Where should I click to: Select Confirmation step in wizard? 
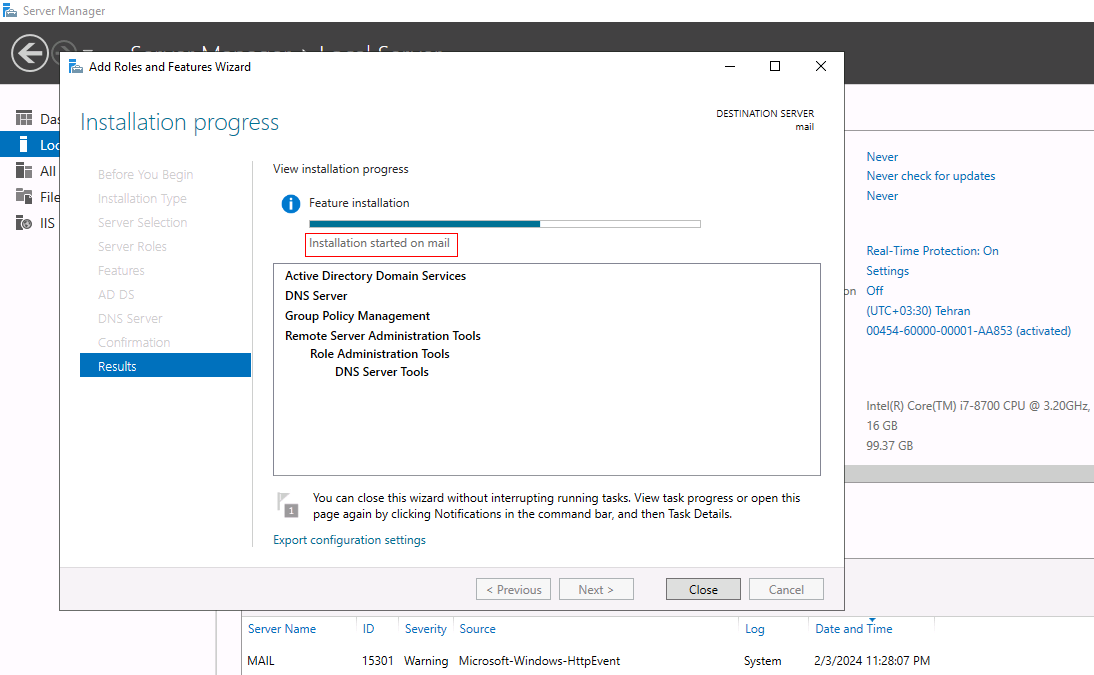pyautogui.click(x=134, y=342)
